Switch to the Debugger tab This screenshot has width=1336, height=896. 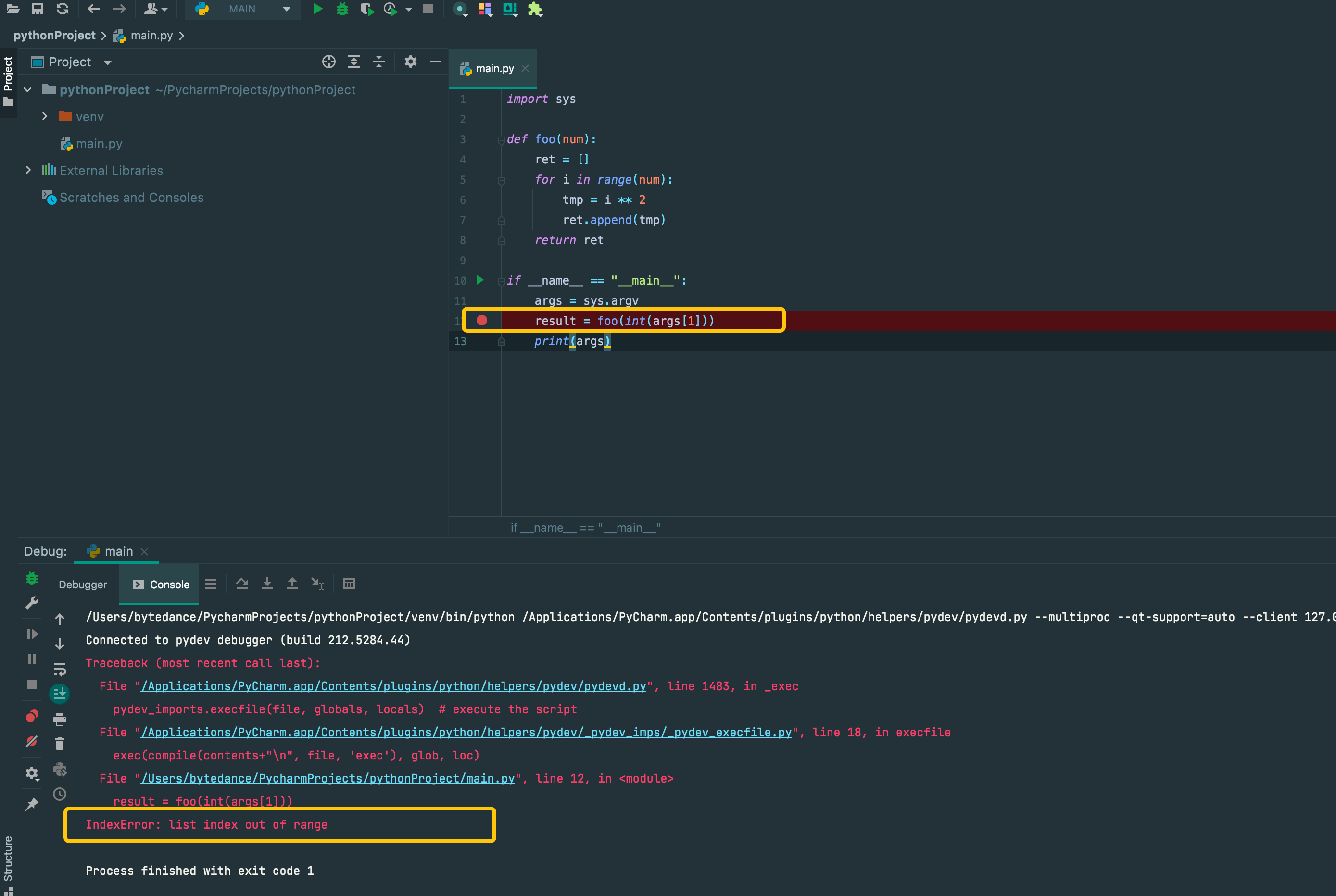83,585
